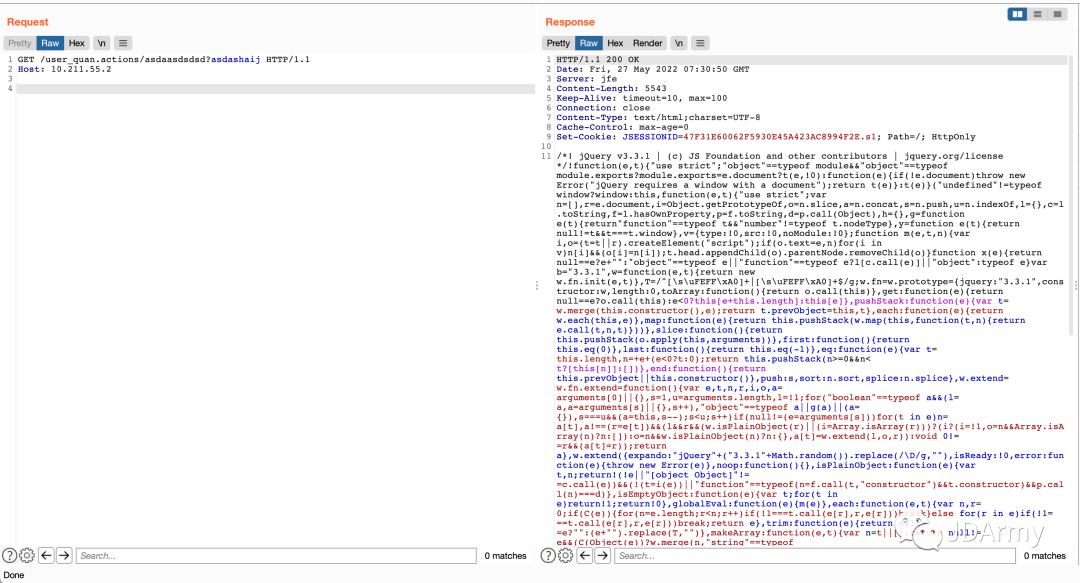
Task: Click the Server: jfe header line
Action: [587, 79]
